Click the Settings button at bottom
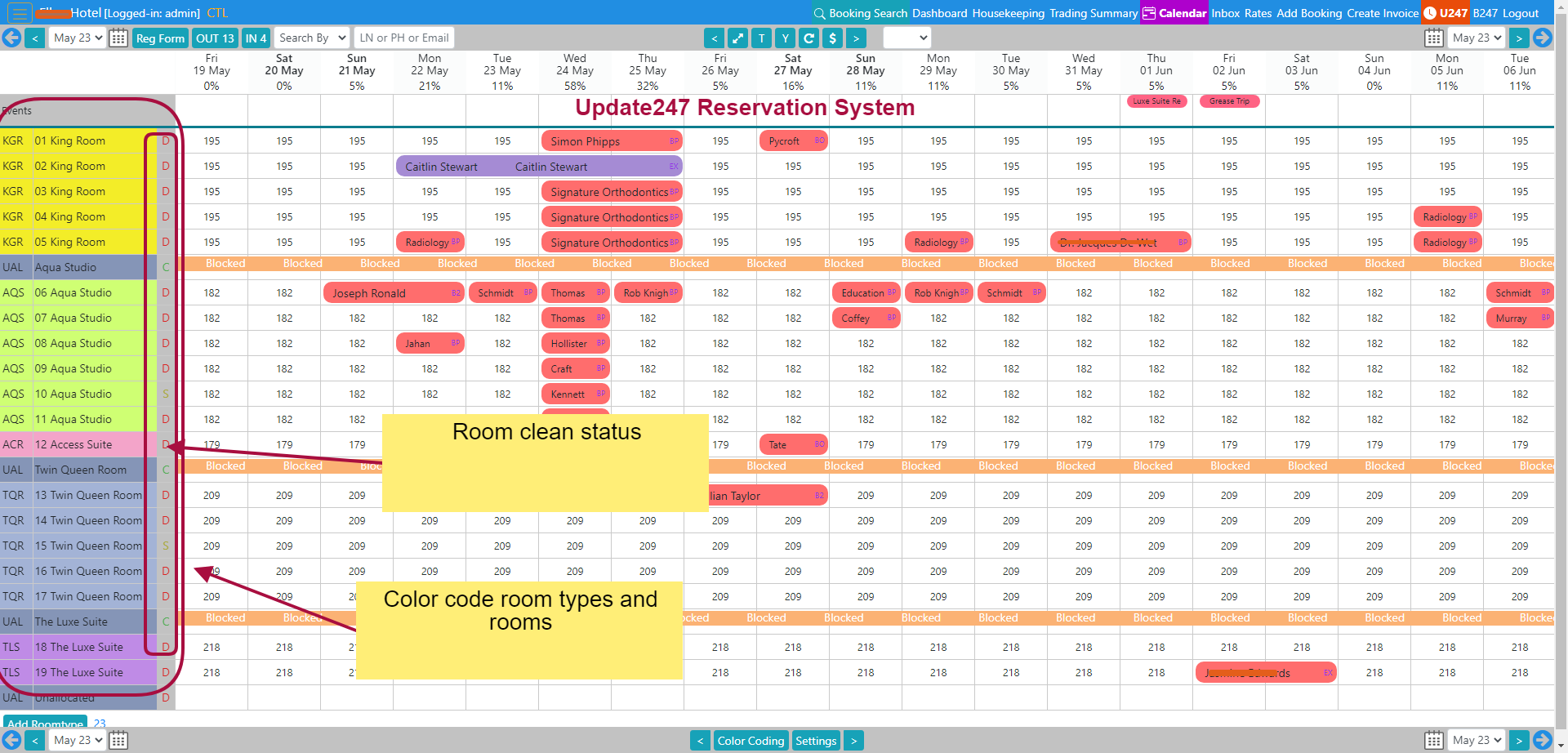 816,741
